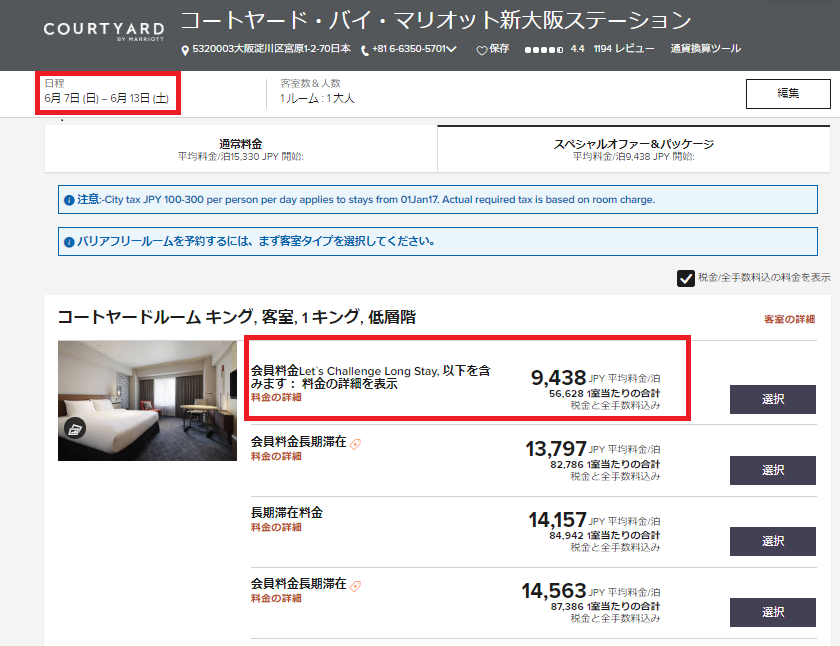This screenshot has height=646, width=840.
Task: Click the 87,386 per-room total text
Action: [605, 607]
